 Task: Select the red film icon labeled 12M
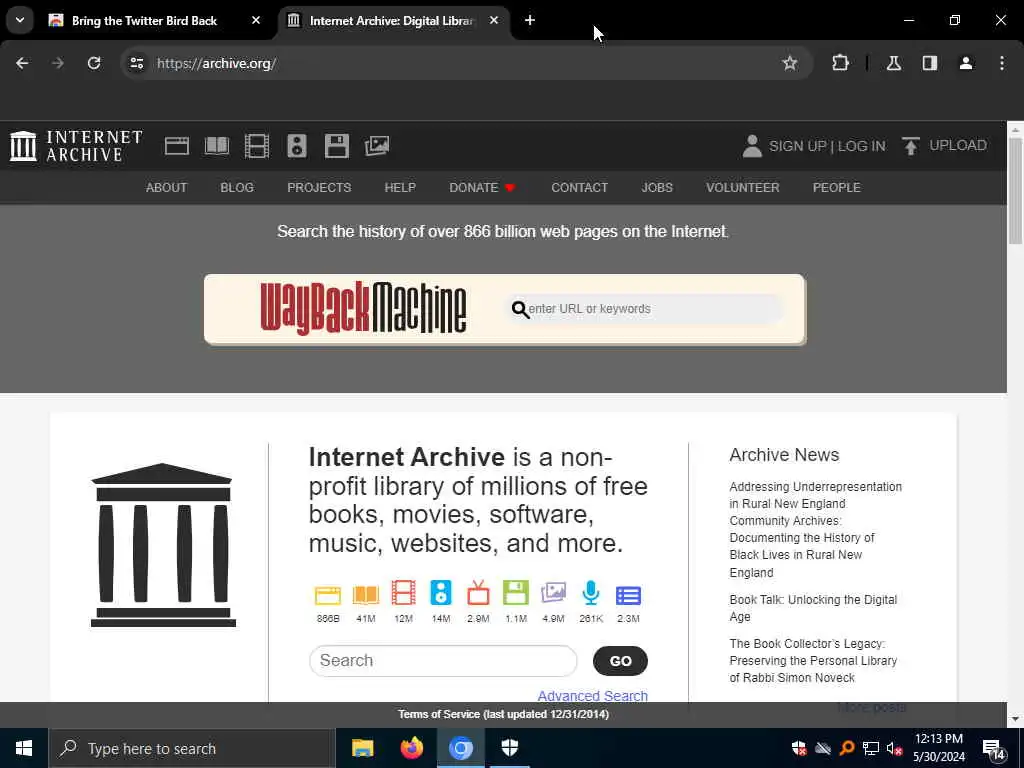[404, 593]
